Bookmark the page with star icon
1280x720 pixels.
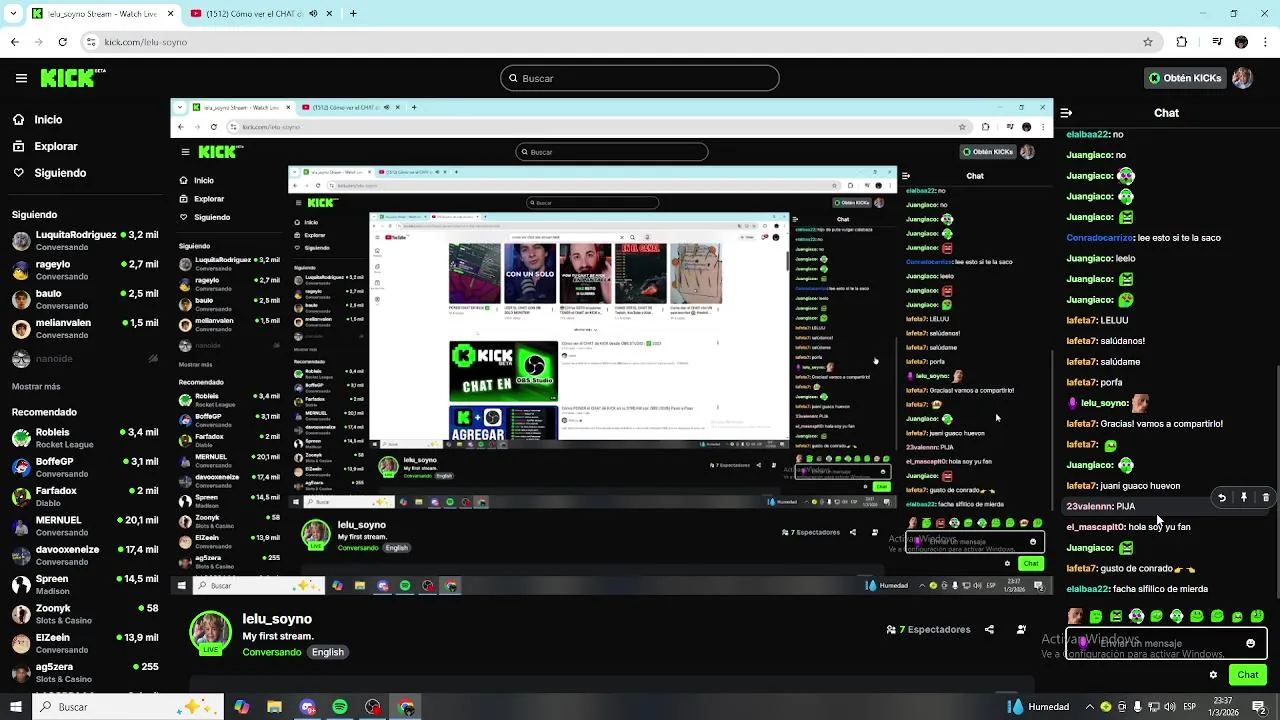1147,42
